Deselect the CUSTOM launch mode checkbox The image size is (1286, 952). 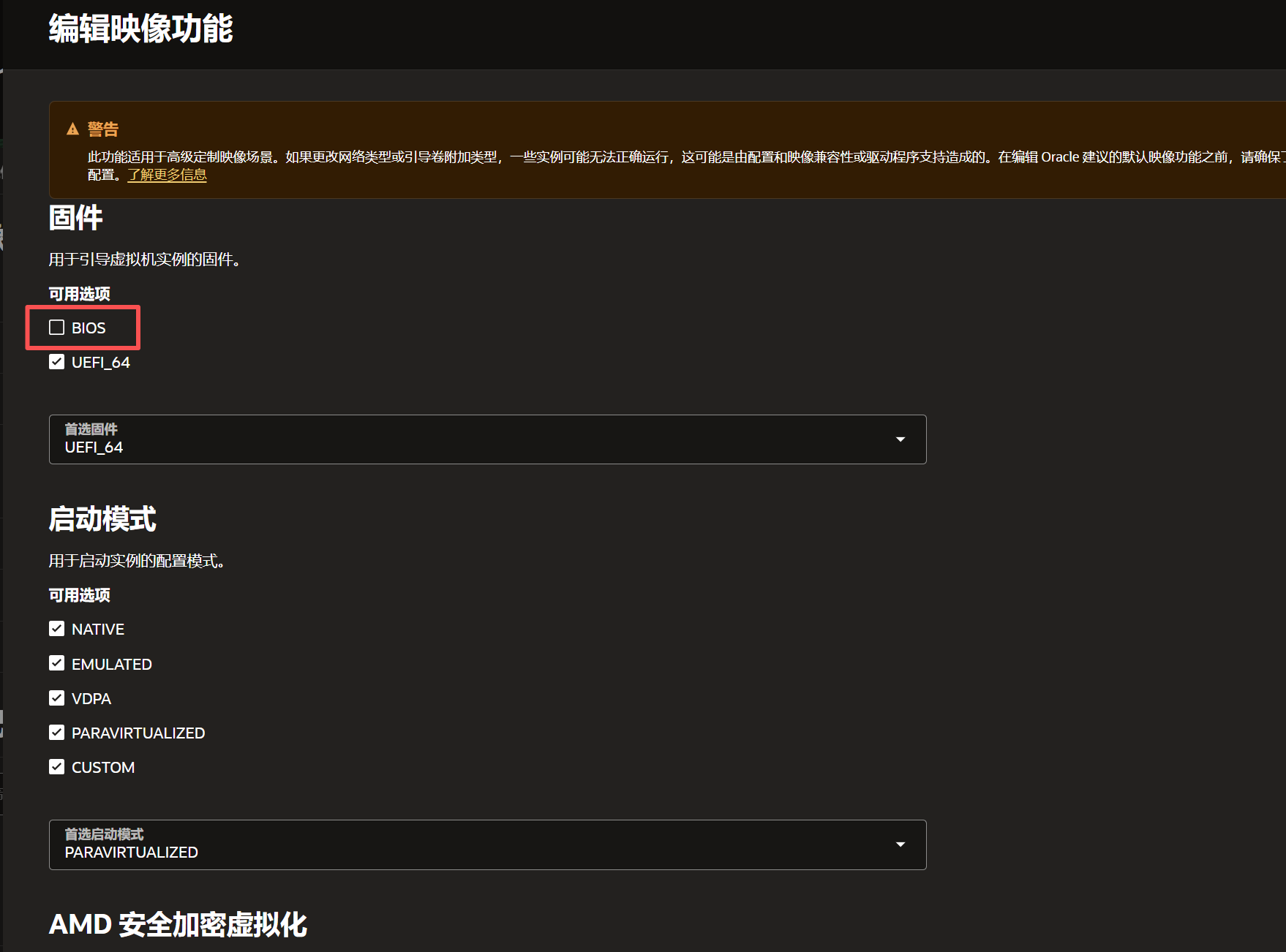(x=57, y=767)
